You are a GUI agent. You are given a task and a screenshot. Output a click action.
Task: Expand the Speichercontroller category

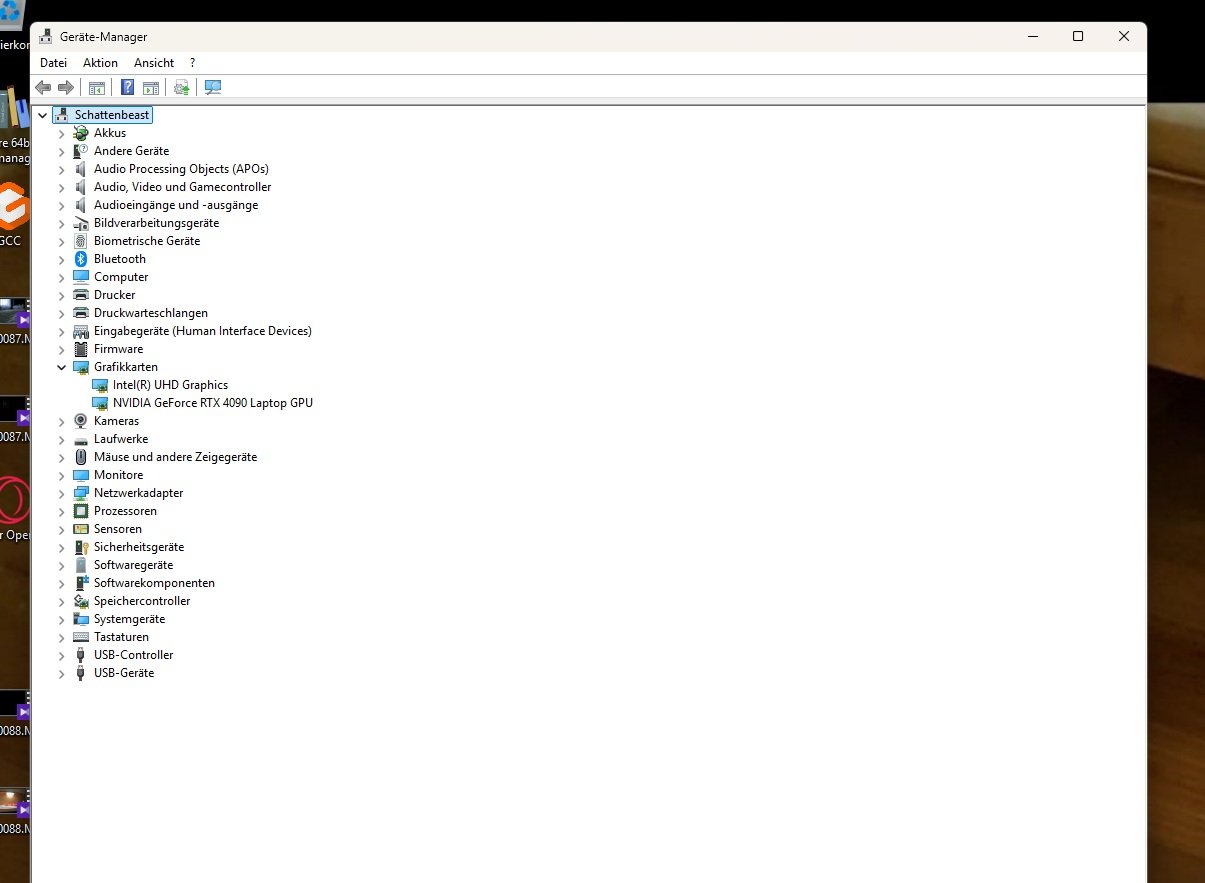[x=61, y=601]
